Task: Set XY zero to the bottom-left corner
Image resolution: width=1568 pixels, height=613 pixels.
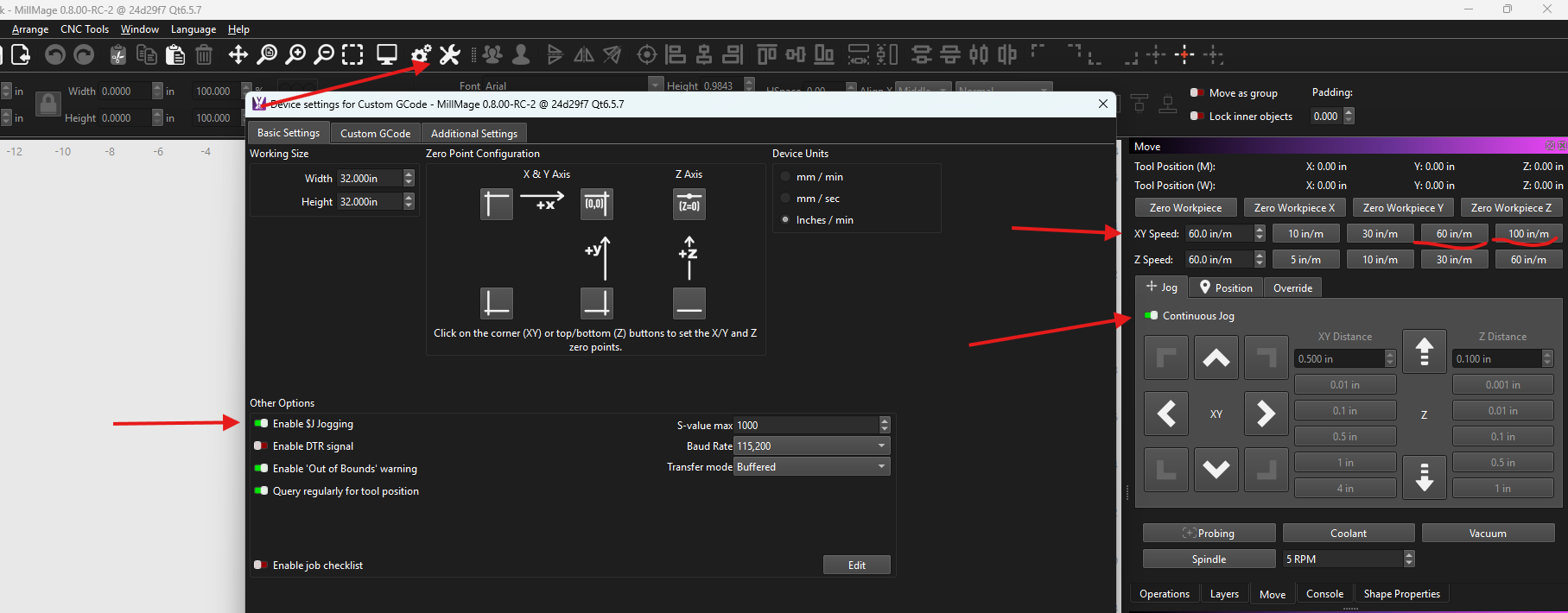Action: tap(497, 303)
